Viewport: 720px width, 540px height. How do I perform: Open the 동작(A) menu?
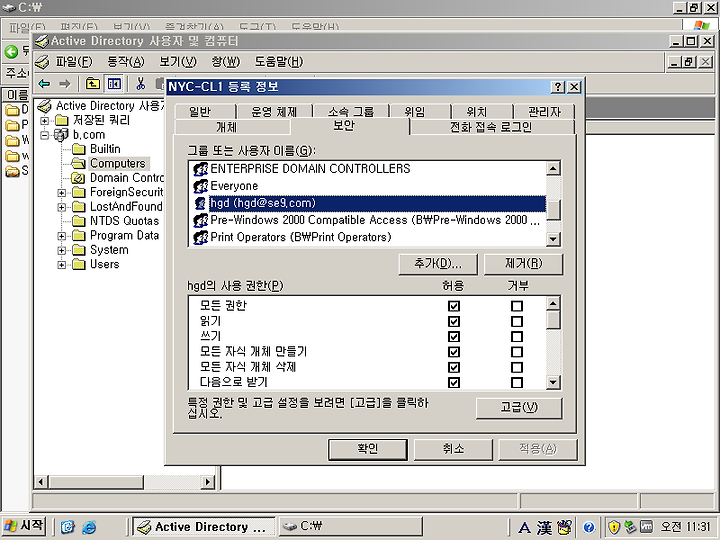coord(125,62)
